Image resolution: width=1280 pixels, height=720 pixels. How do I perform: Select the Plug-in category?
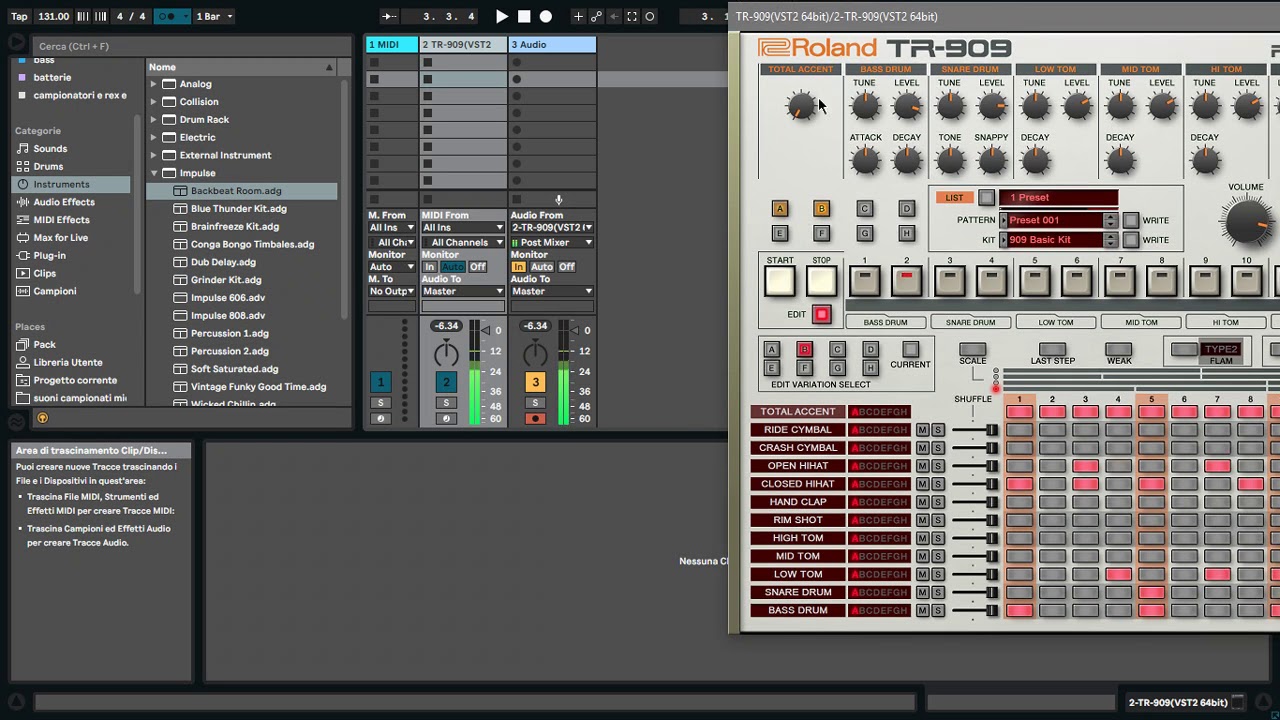tap(49, 255)
